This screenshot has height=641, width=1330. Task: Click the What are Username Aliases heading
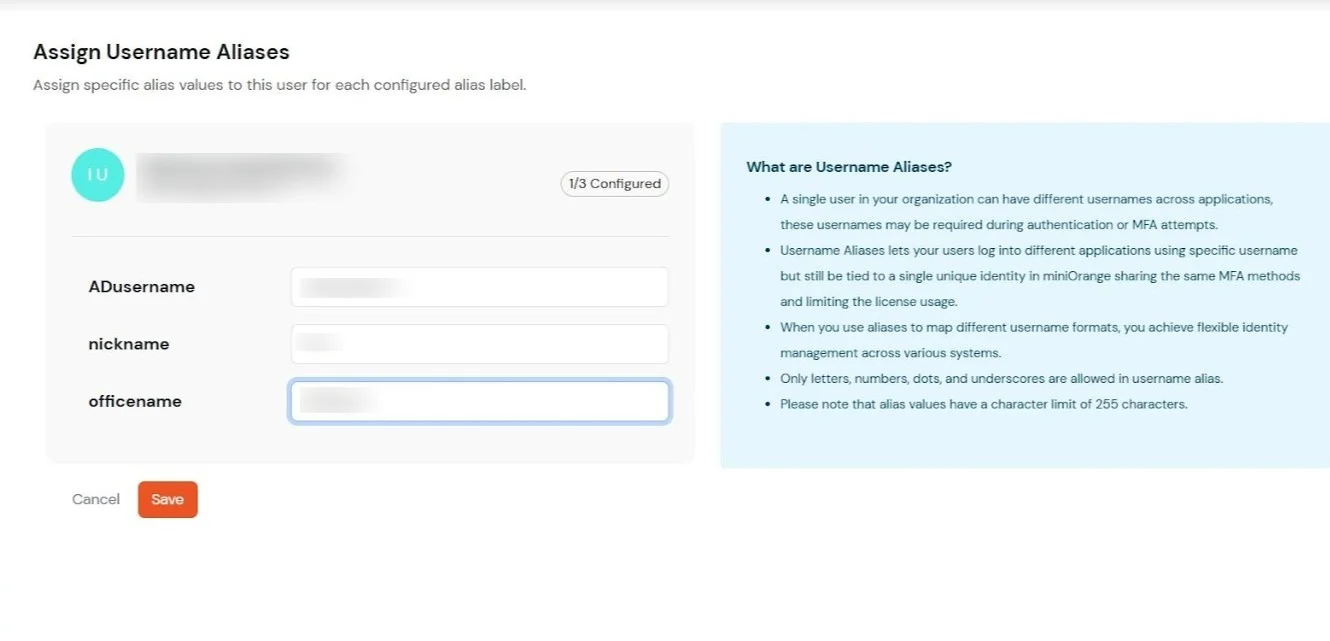tap(849, 166)
